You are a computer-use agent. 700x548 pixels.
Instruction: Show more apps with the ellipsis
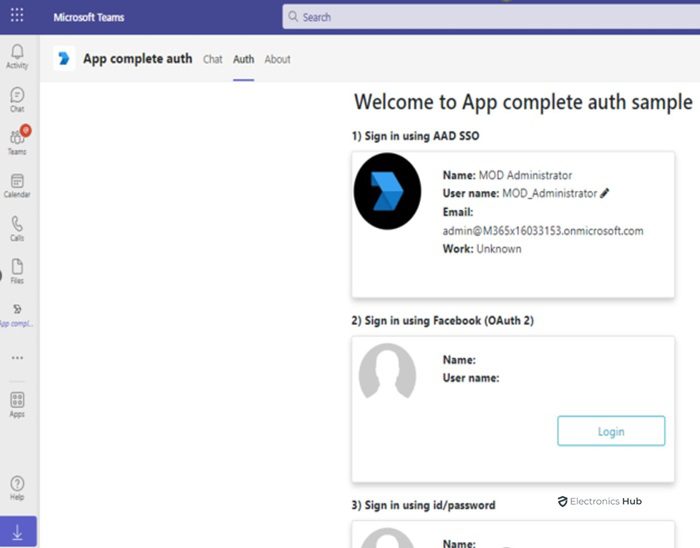click(17, 357)
